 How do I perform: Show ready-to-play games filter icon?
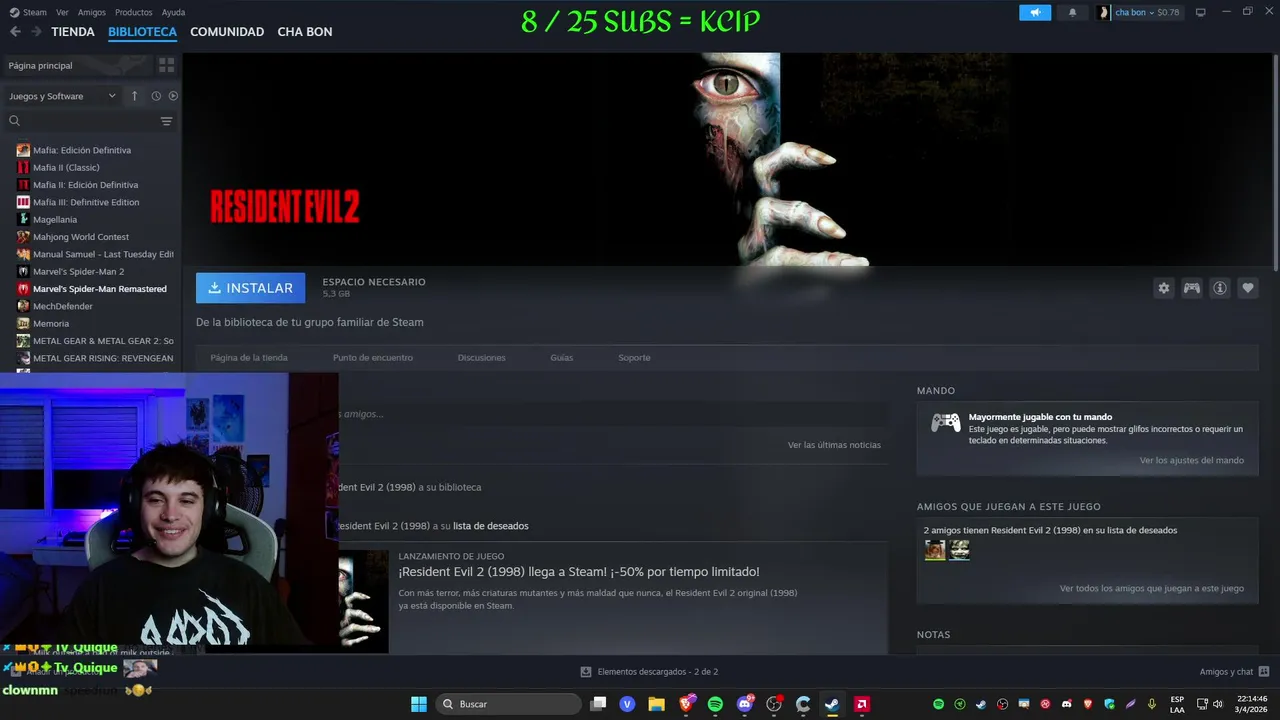[173, 96]
